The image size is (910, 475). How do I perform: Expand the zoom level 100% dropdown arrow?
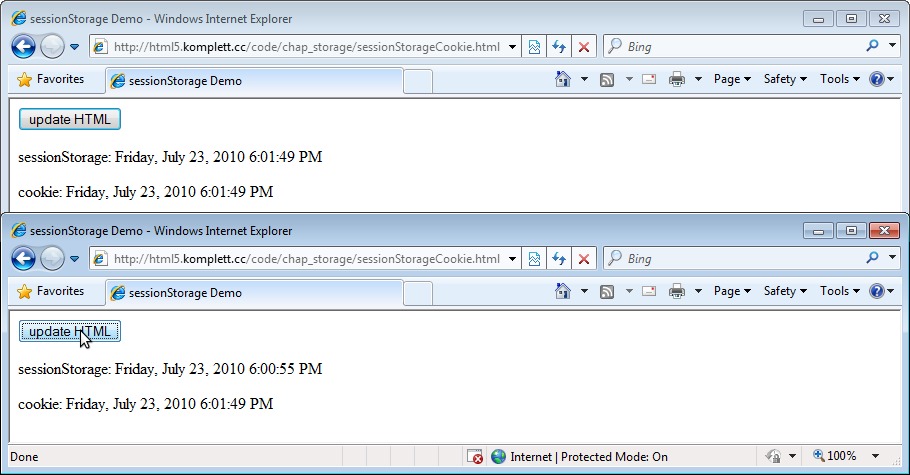[876, 456]
